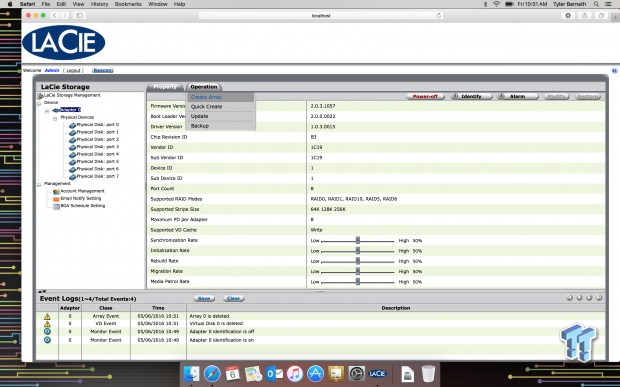Go to last event log page
This screenshot has height=387, width=620.
(x=599, y=298)
